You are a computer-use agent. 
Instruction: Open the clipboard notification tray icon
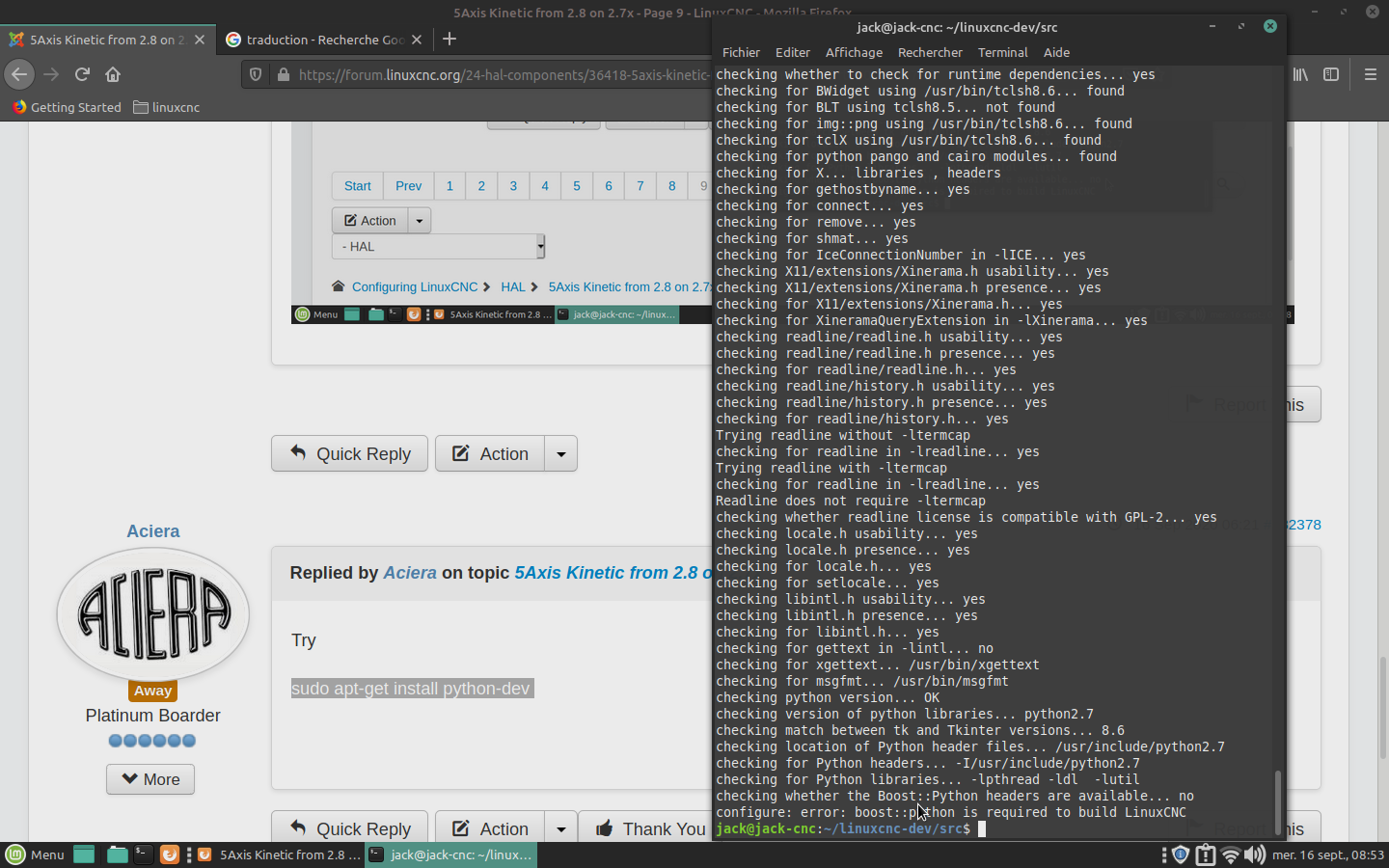click(1205, 854)
